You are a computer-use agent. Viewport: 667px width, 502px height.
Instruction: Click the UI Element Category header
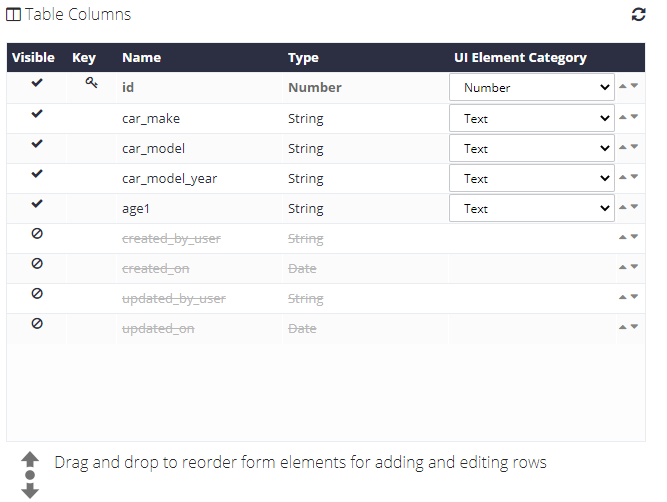(x=520, y=57)
